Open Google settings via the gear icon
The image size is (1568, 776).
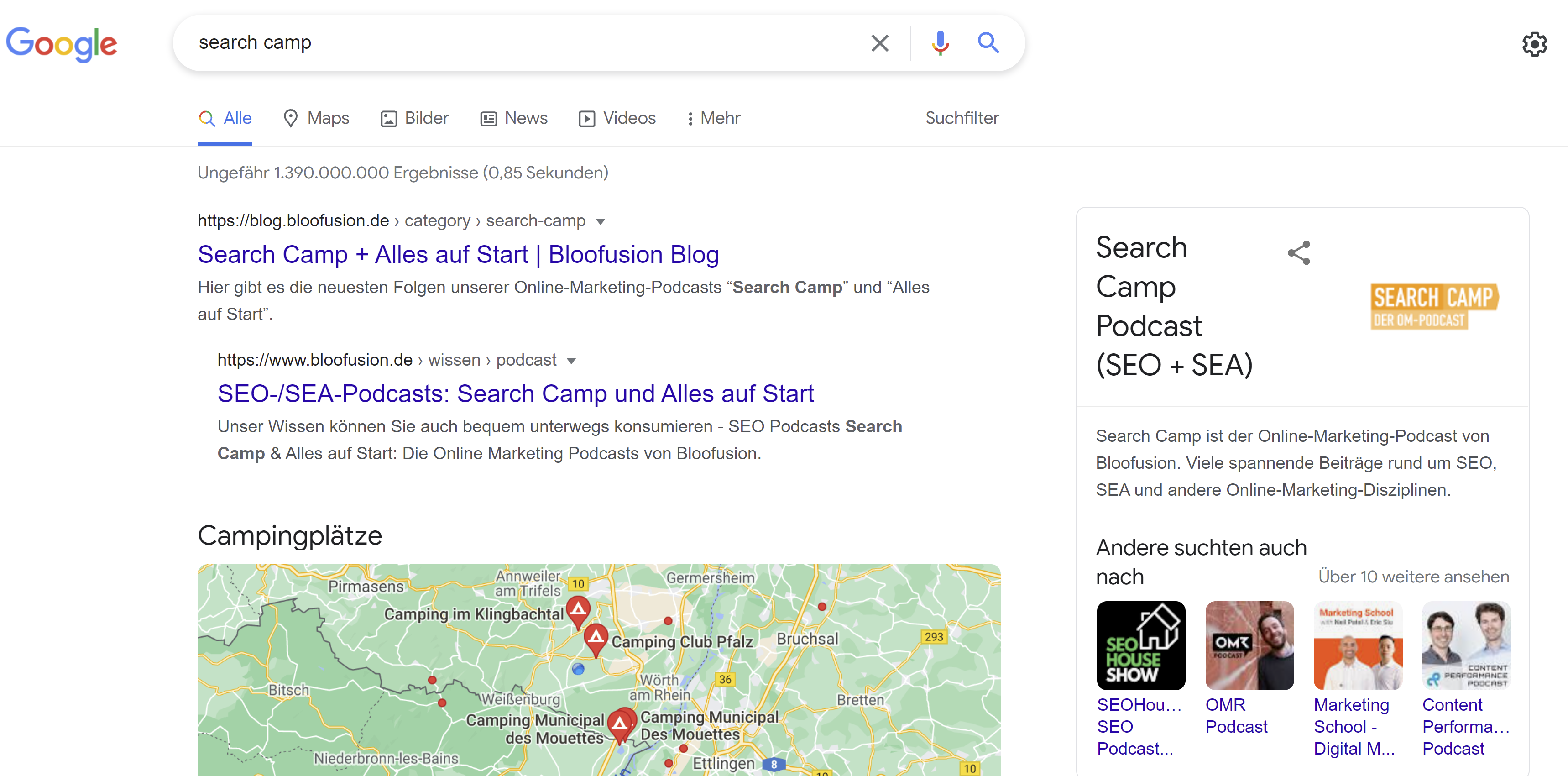[1535, 43]
